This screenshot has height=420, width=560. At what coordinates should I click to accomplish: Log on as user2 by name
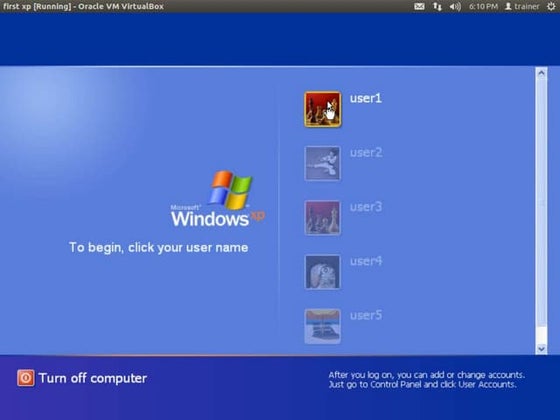[366, 152]
